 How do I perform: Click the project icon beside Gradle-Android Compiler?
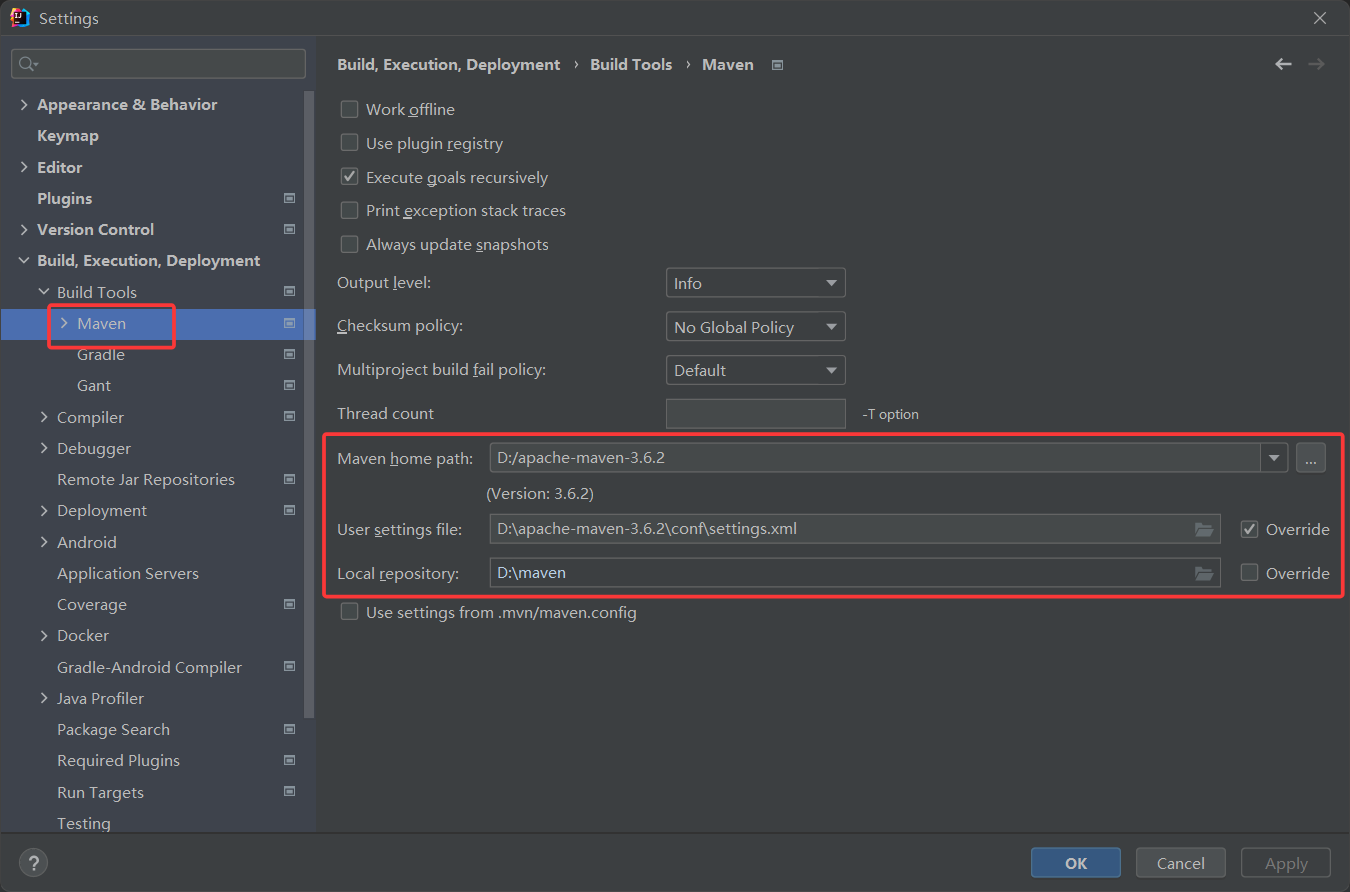tap(289, 667)
